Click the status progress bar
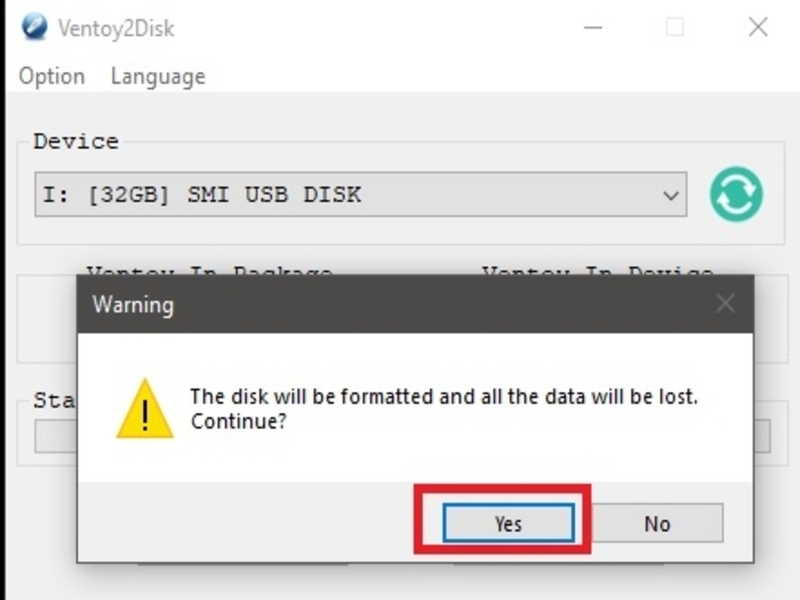This screenshot has height=600, width=800. [x=55, y=437]
